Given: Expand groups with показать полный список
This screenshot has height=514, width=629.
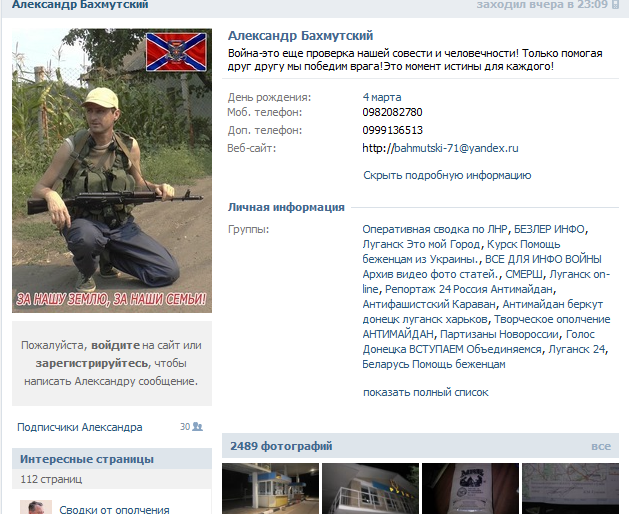Looking at the screenshot, I should pyautogui.click(x=426, y=392).
